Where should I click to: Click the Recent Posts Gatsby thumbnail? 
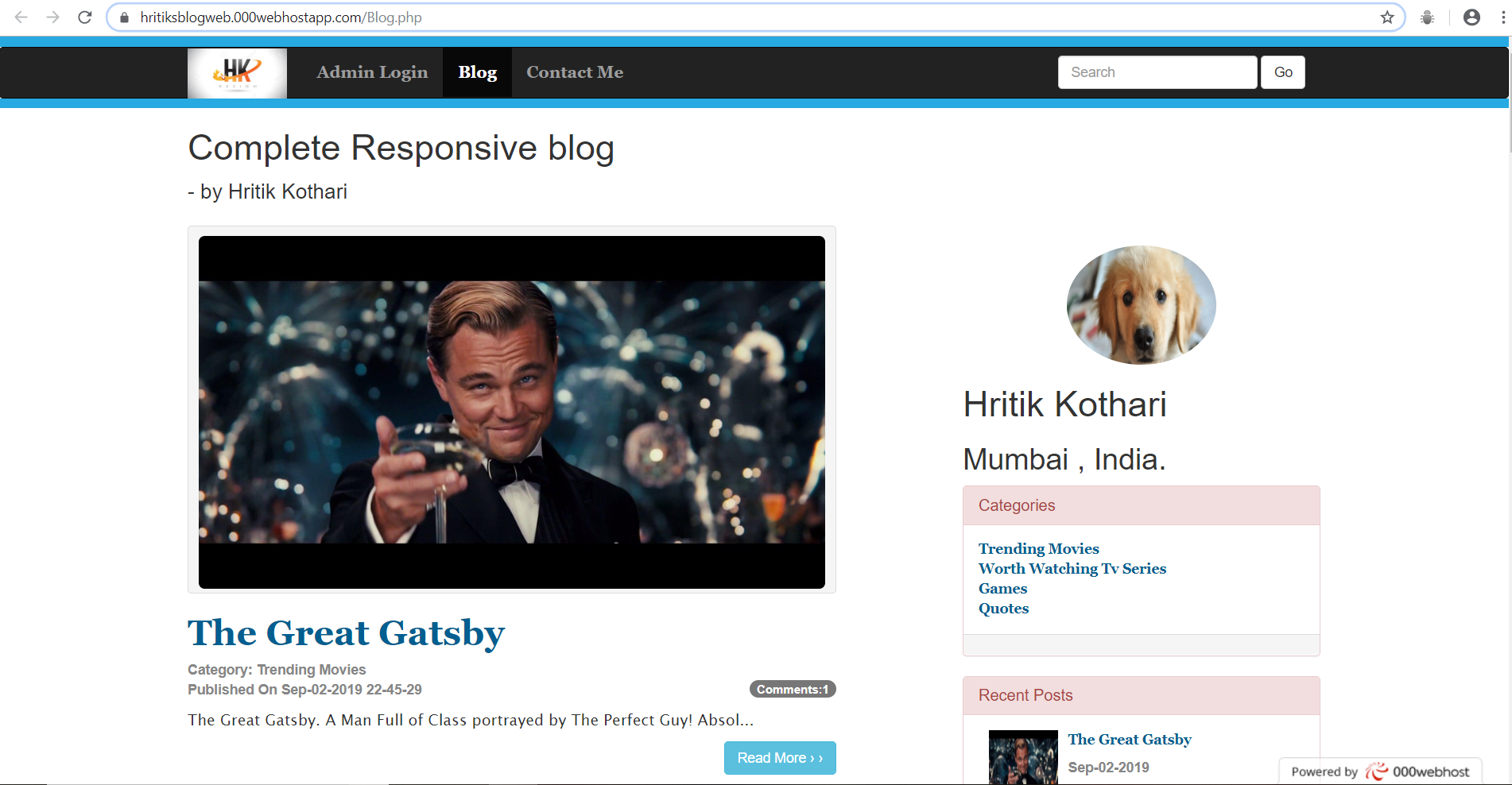tap(1023, 757)
